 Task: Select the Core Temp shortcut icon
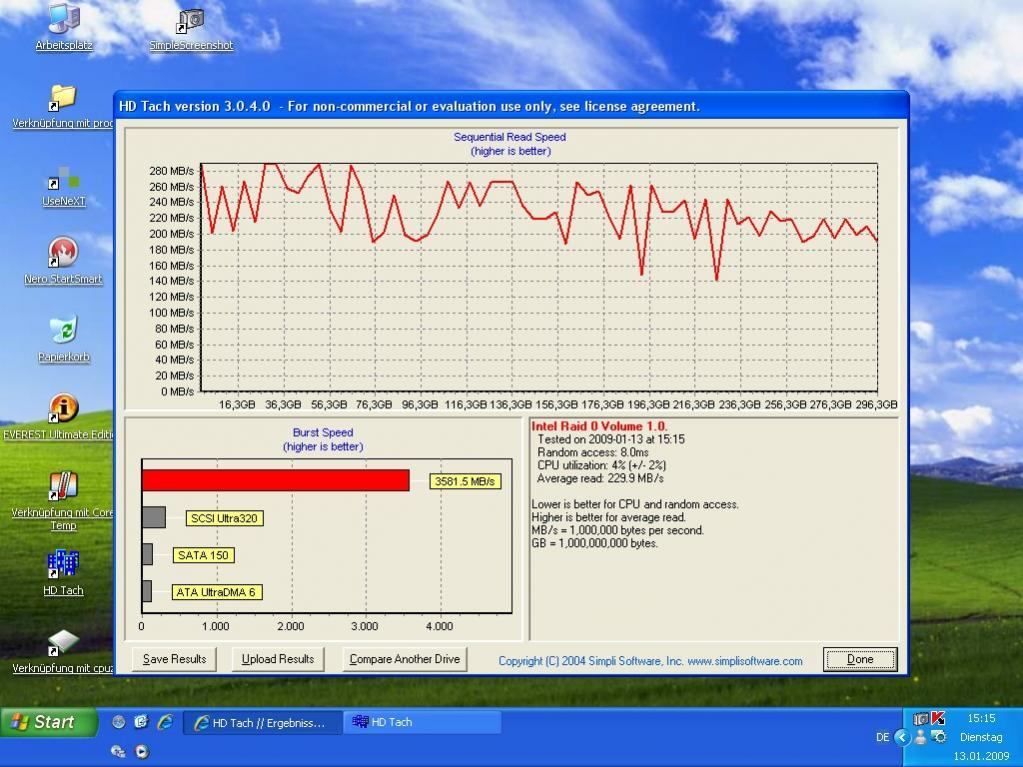tap(63, 501)
